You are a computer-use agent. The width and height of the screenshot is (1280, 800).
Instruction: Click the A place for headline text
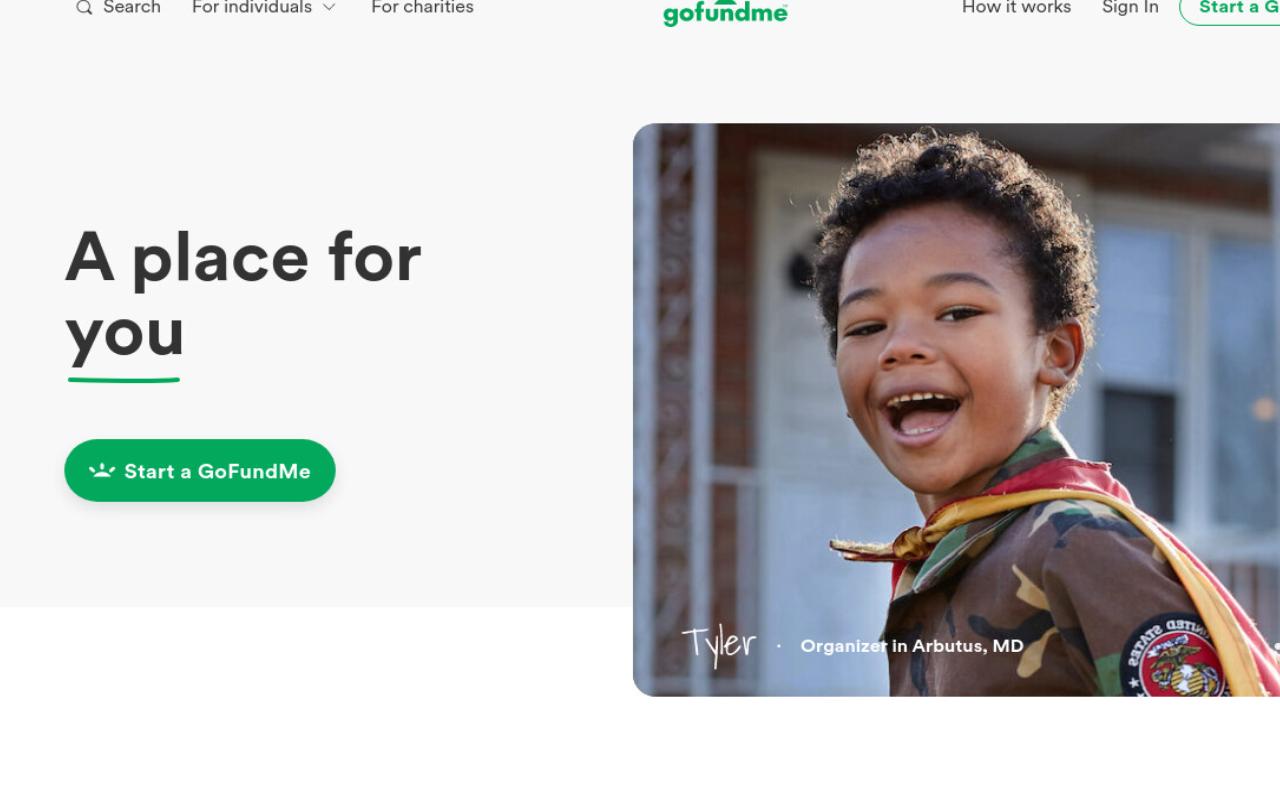coord(243,258)
